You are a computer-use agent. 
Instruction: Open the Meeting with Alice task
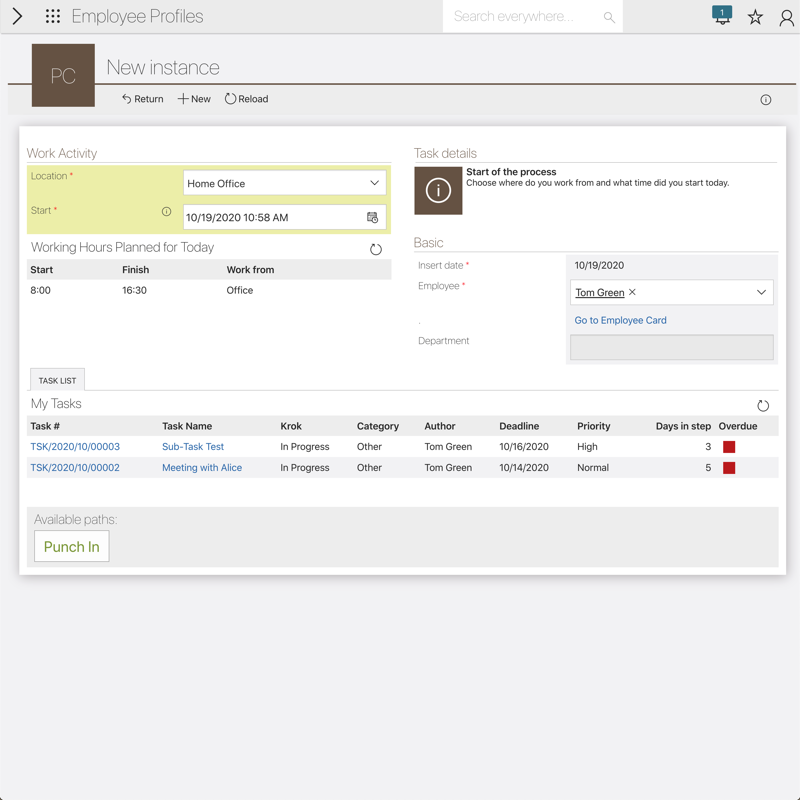[202, 468]
